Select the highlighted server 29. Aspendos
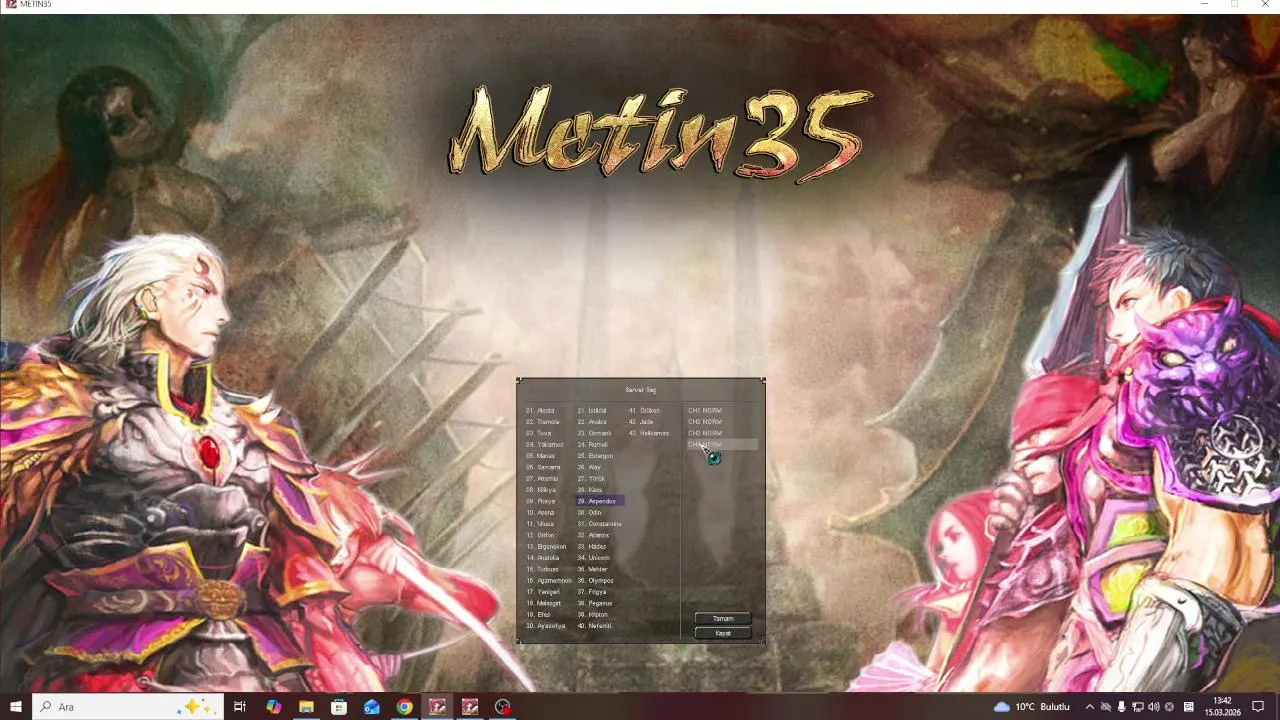The width and height of the screenshot is (1280, 720). [x=600, y=501]
